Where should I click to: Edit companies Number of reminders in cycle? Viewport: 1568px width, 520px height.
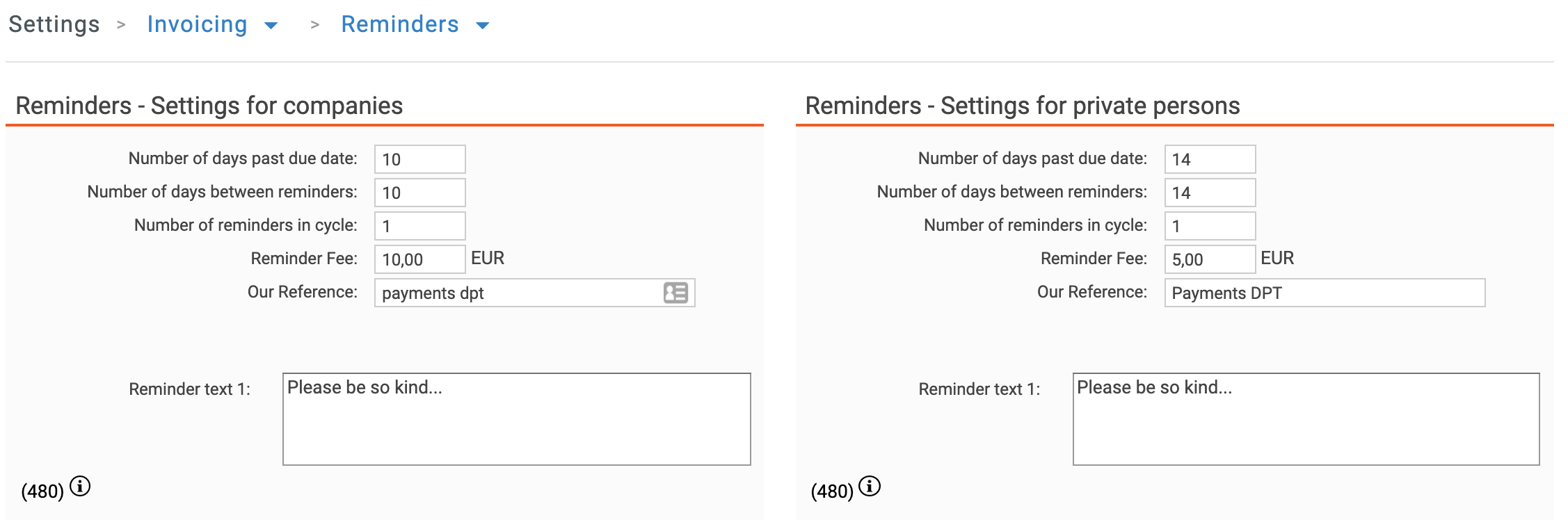point(420,226)
